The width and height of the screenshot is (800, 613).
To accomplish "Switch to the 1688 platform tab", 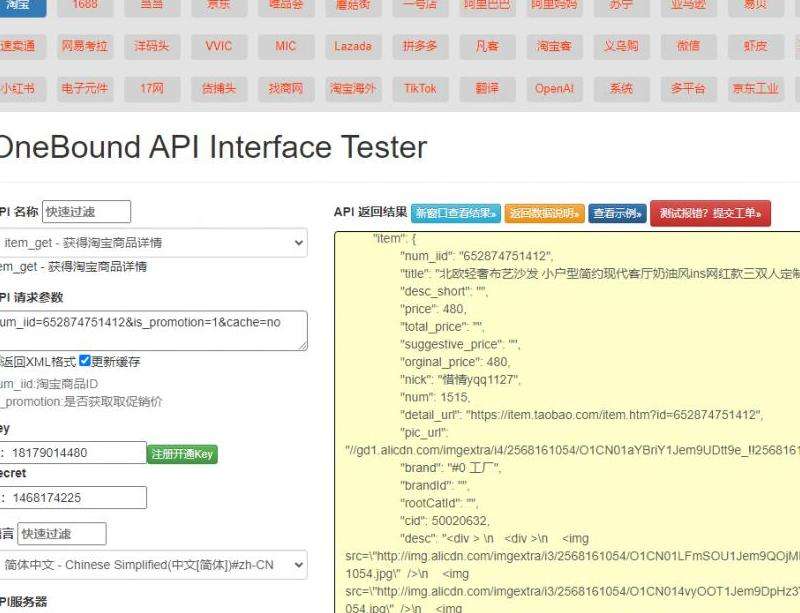I will [x=85, y=6].
